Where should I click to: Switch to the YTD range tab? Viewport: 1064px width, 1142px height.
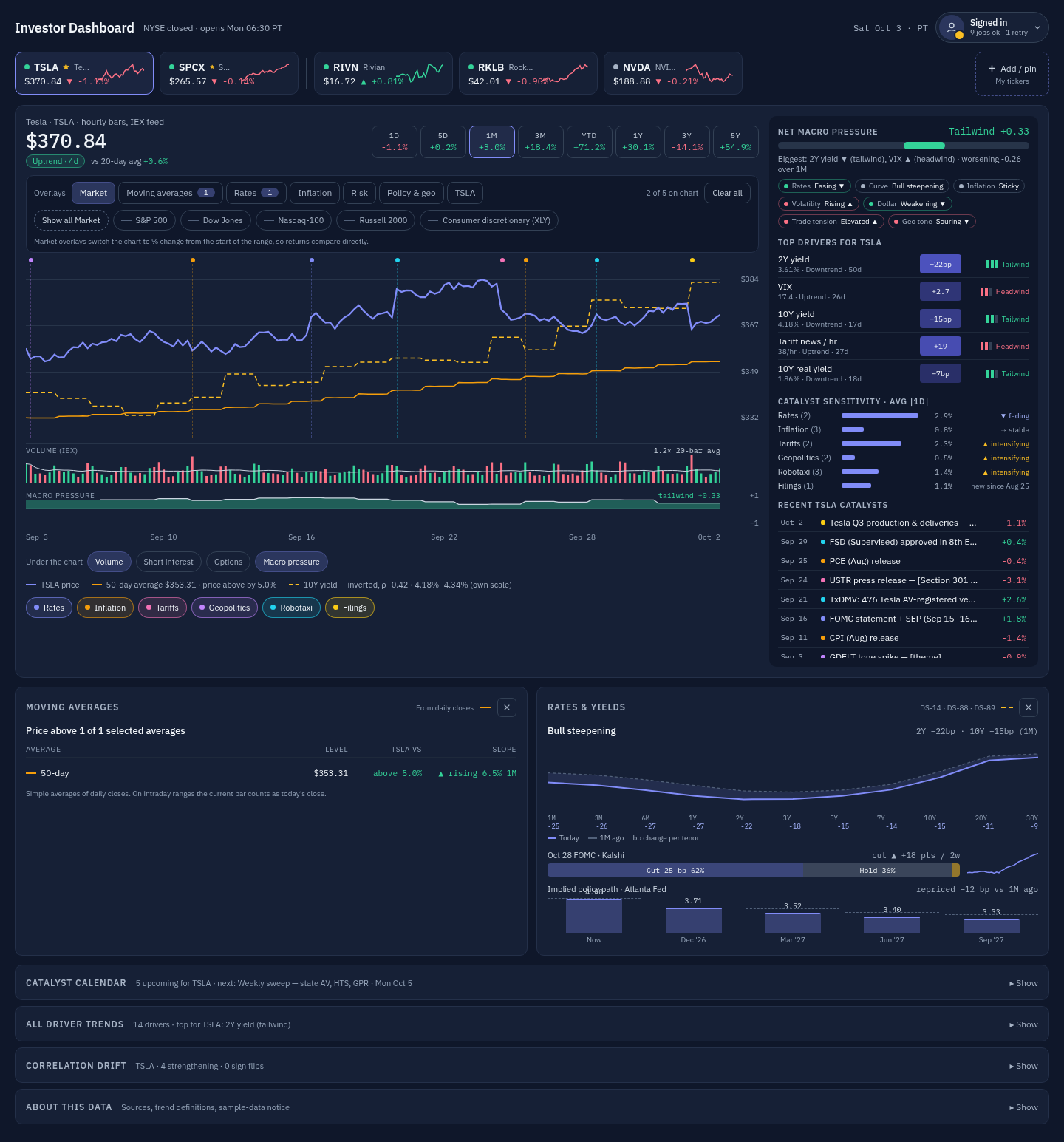(590, 142)
